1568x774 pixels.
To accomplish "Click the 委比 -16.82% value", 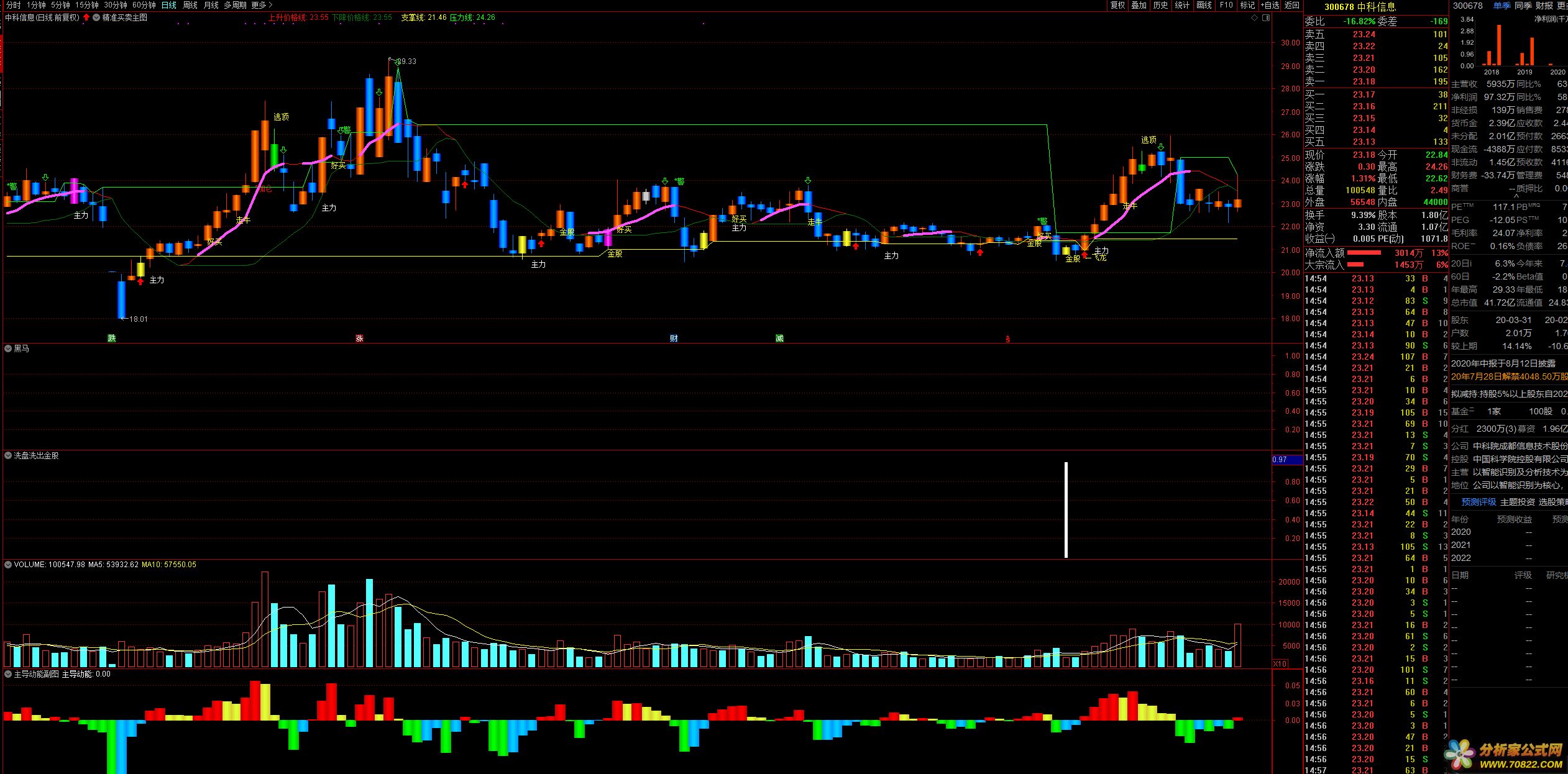I will [x=1359, y=21].
